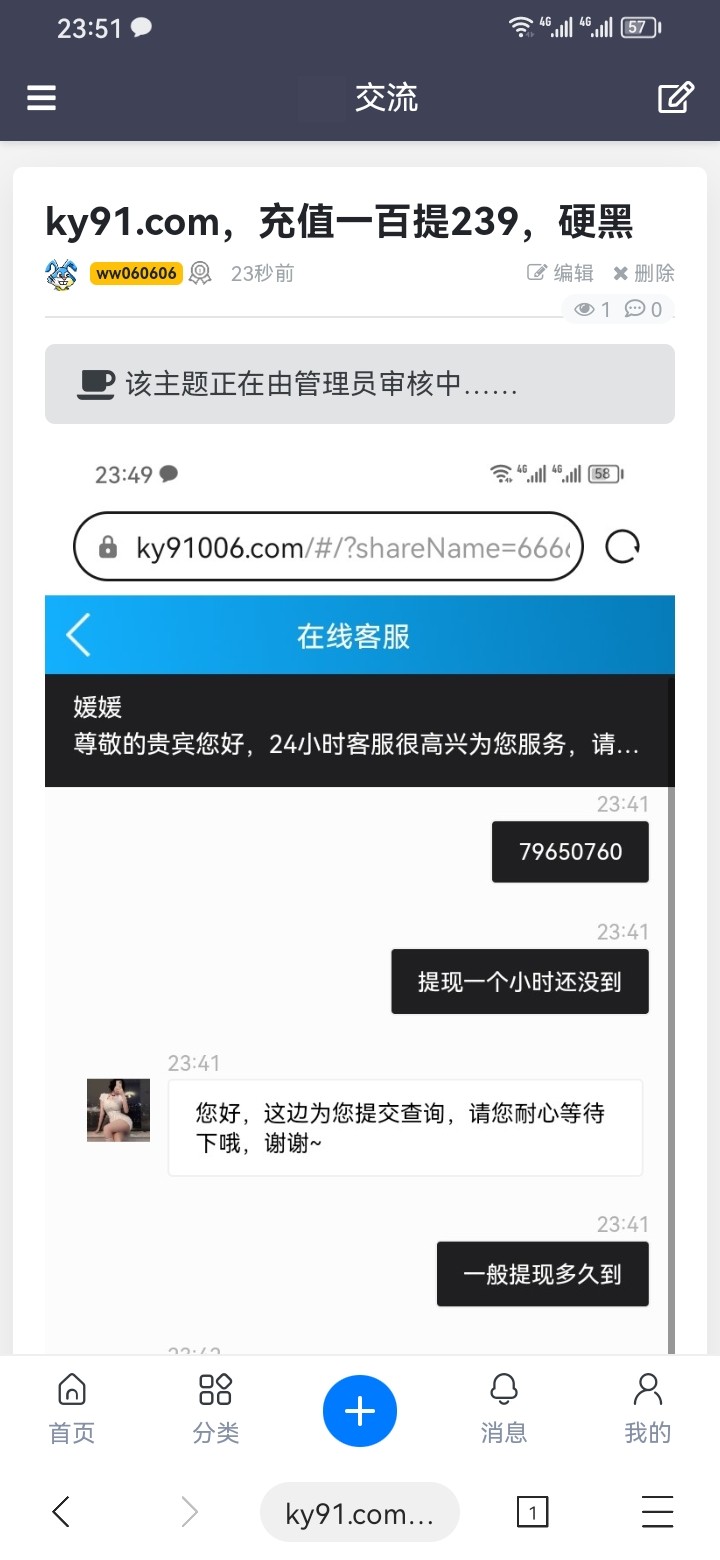Screen dimensions: 720x1560
Task: Tap the medal badge next to the username
Action: 201,274
